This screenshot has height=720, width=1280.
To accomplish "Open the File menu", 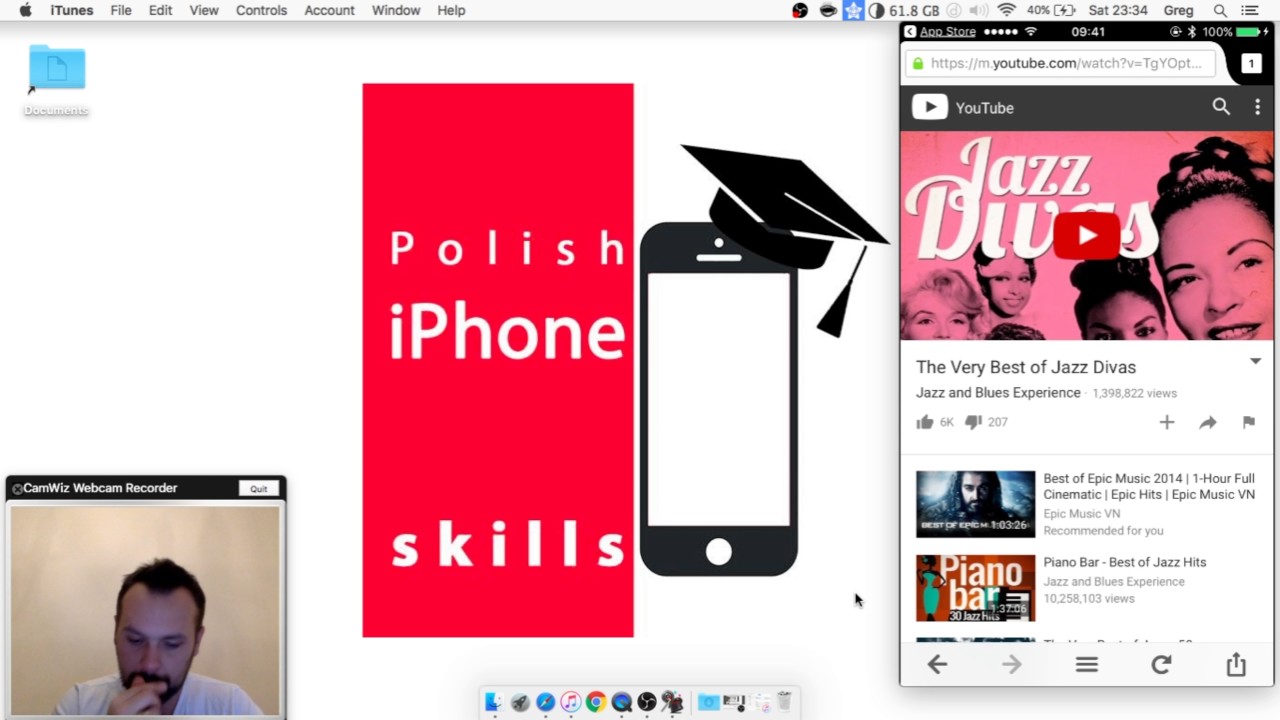I will 121,10.
